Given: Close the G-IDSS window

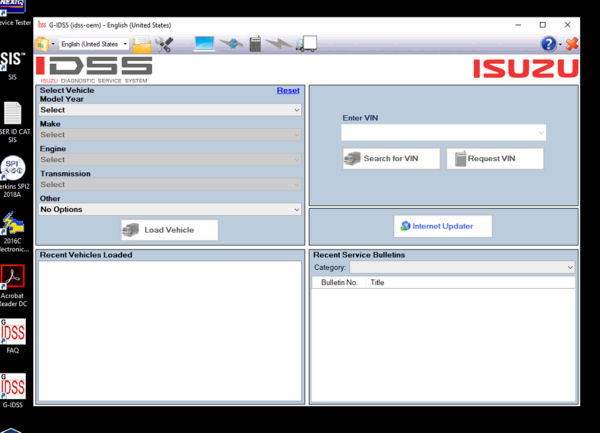Looking at the screenshot, I should pos(567,25).
